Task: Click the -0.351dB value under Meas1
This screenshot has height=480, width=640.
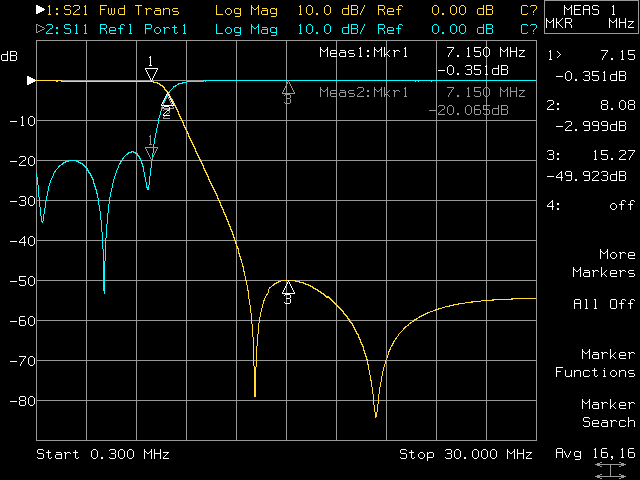Action: pyautogui.click(x=473, y=71)
